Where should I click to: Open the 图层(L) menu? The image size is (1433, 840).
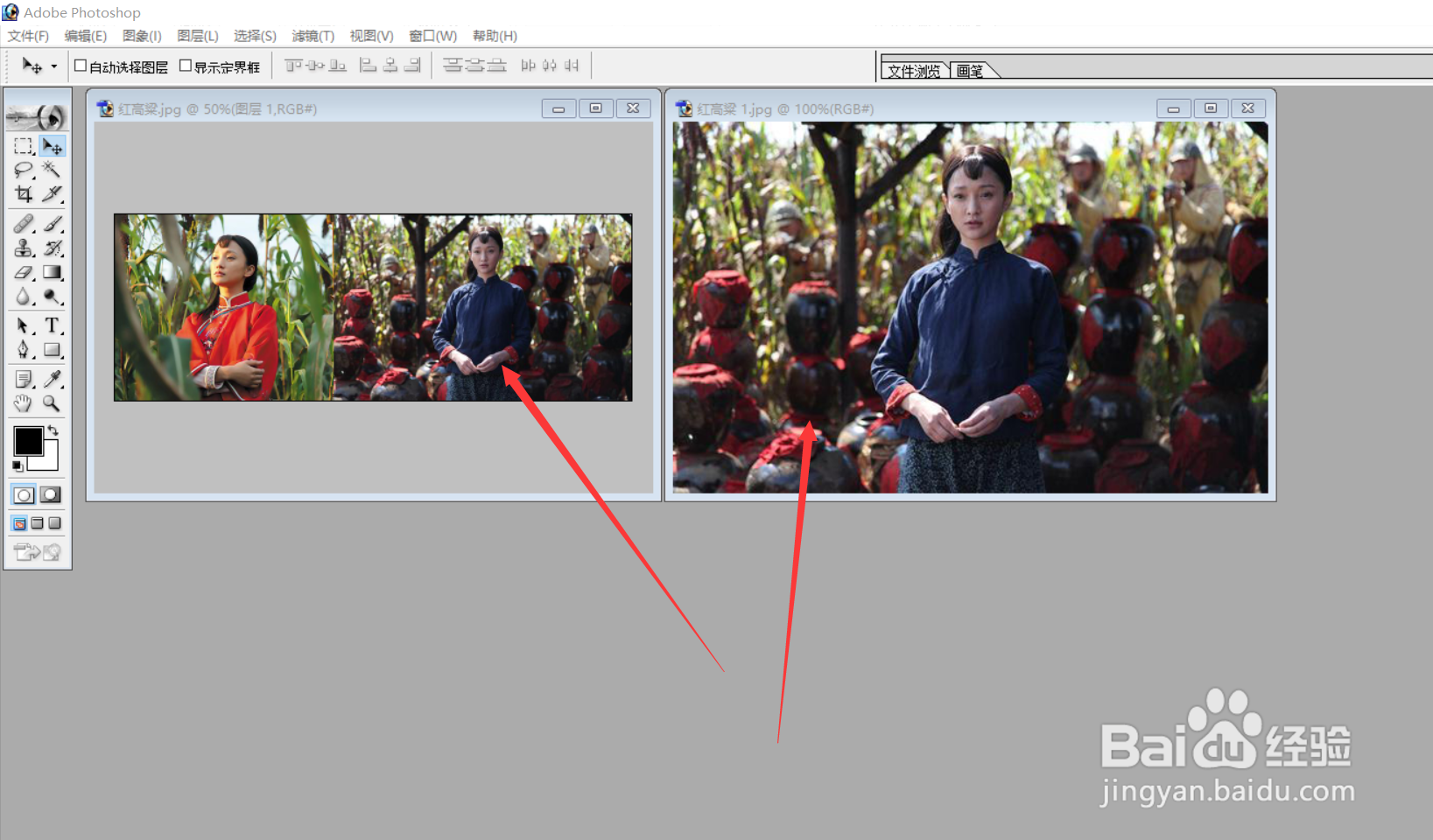coord(198,36)
